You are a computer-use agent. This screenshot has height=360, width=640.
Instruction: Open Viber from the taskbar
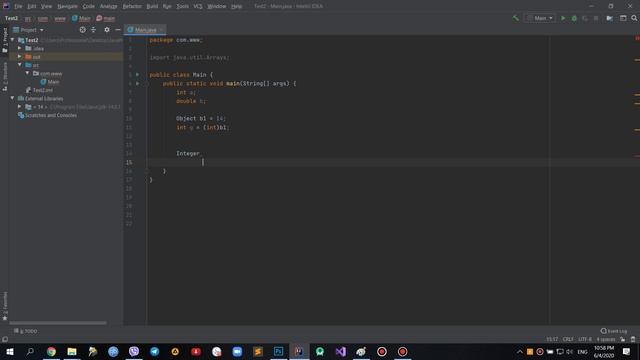(x=134, y=351)
